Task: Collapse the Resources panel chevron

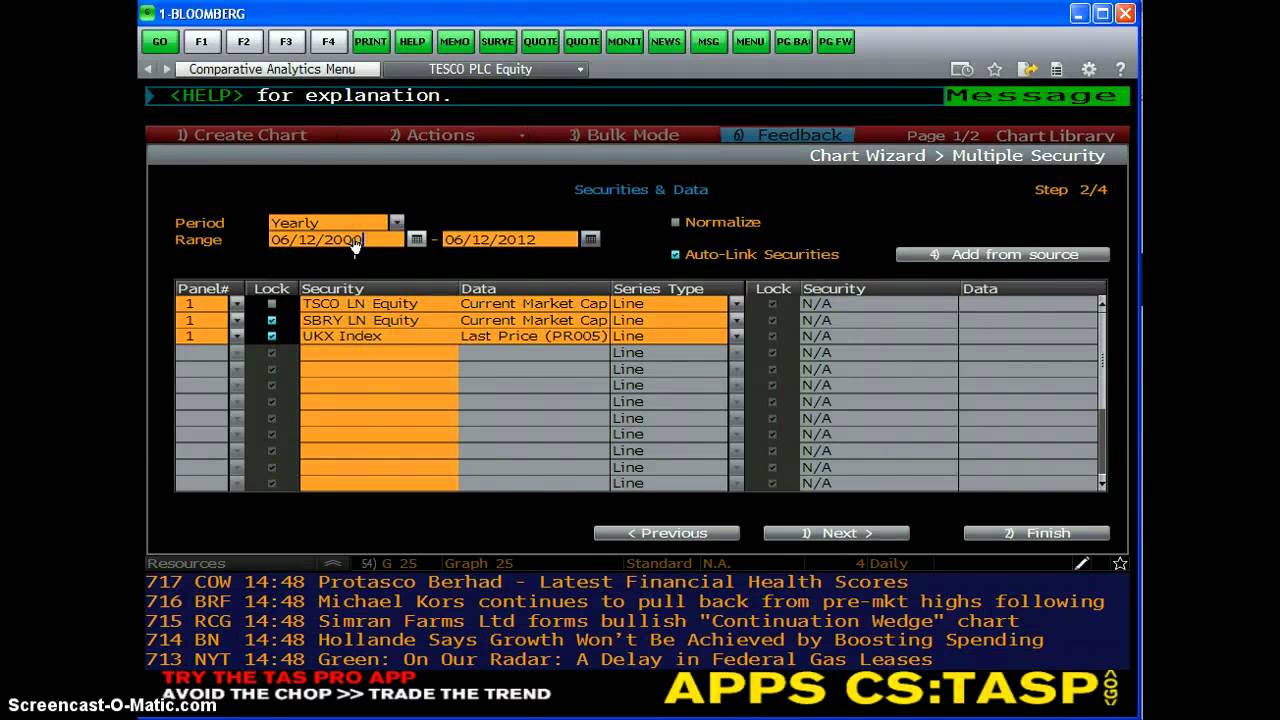Action: pyautogui.click(x=333, y=564)
